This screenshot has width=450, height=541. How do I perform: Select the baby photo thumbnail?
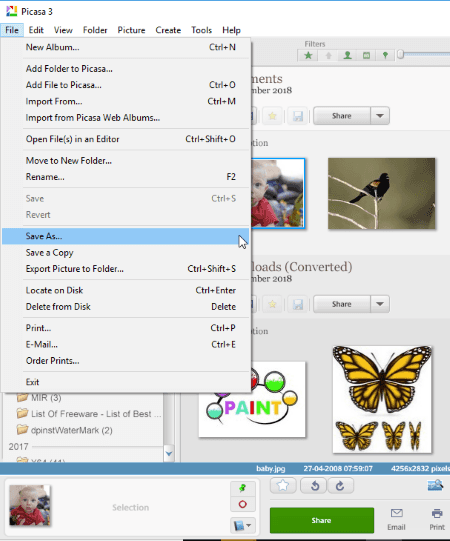(278, 193)
